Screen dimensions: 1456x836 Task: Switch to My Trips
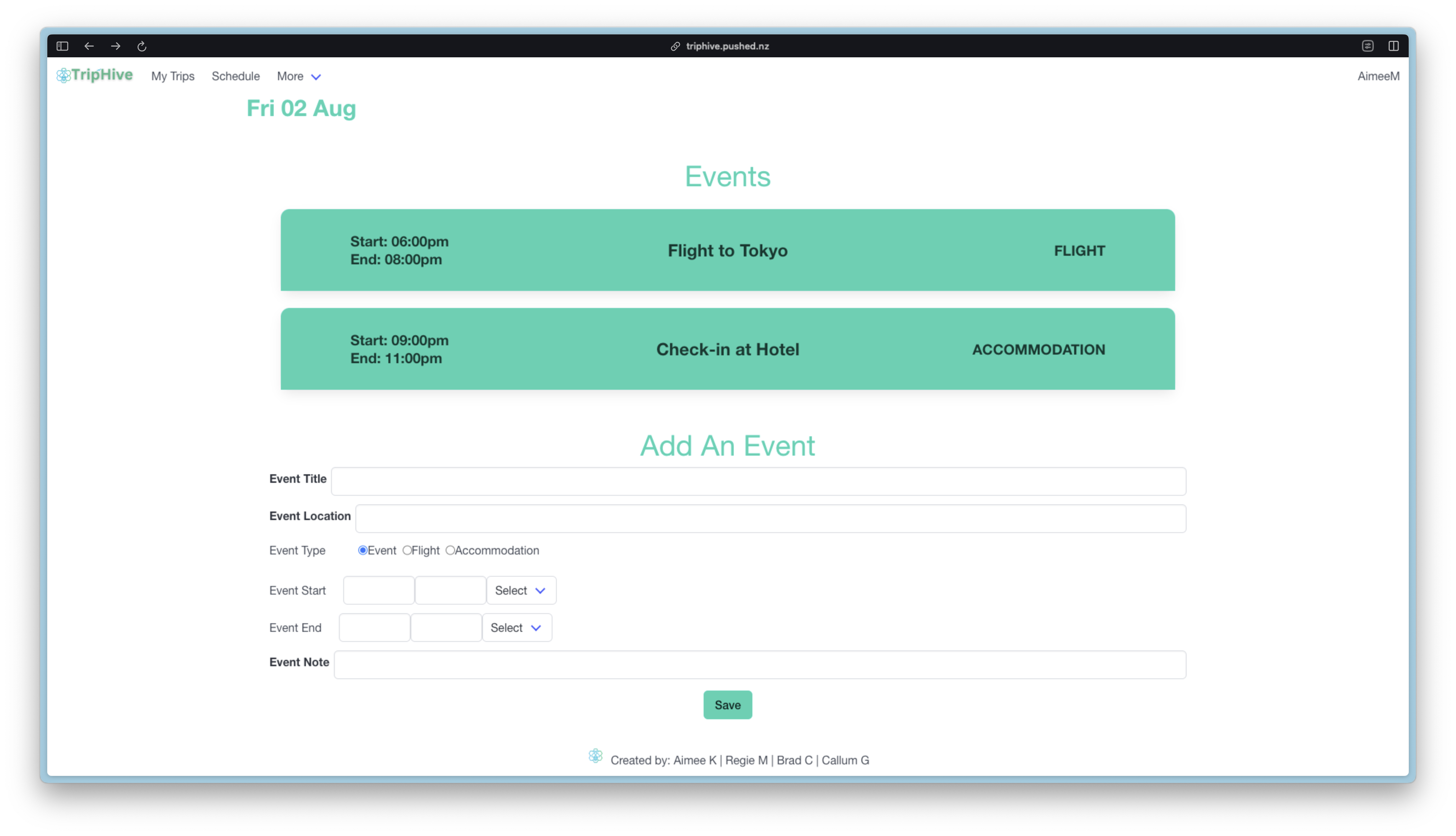coord(173,76)
